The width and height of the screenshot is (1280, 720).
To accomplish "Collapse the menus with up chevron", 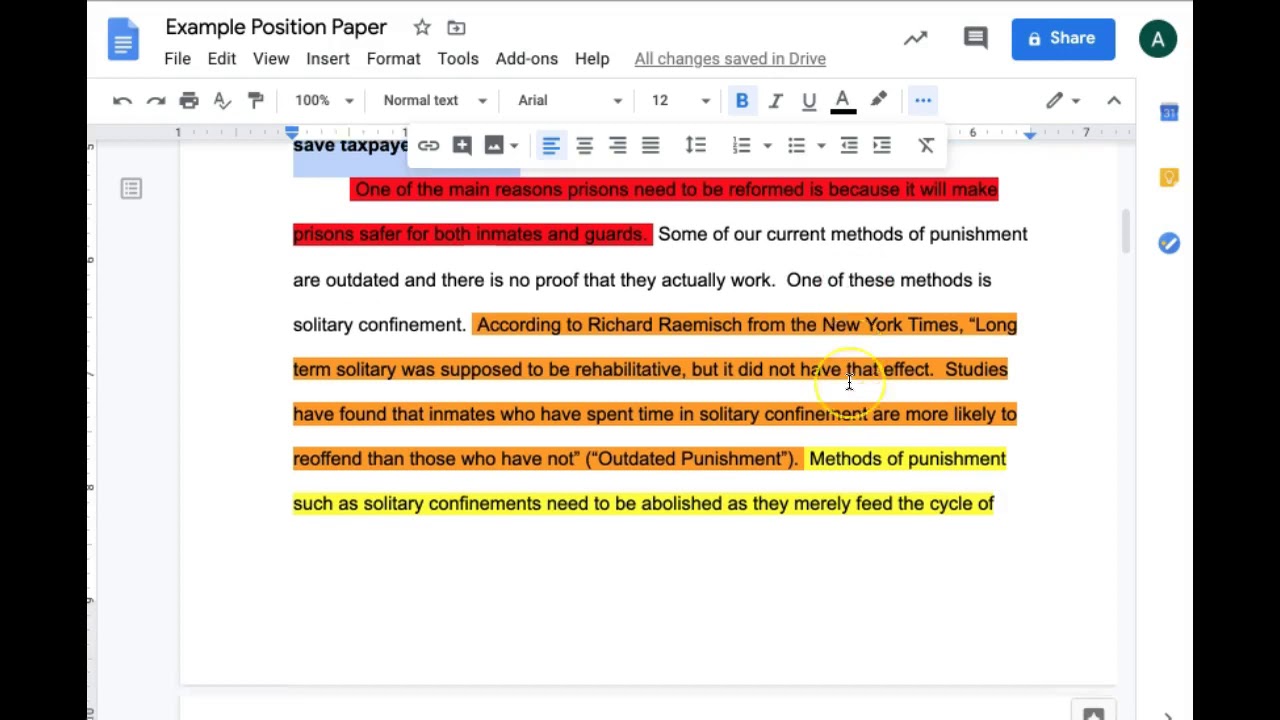I will [x=1114, y=100].
